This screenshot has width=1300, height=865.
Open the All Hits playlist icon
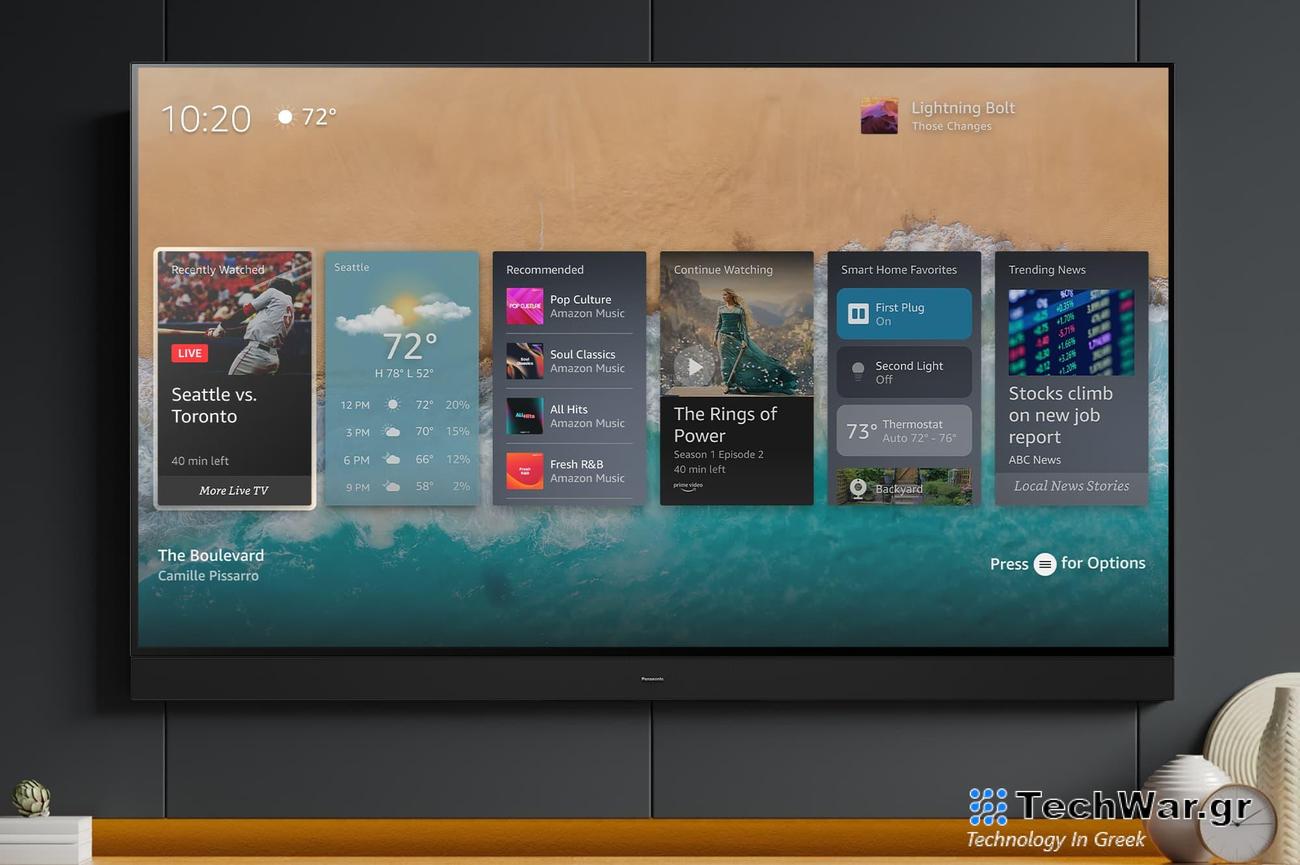[524, 416]
